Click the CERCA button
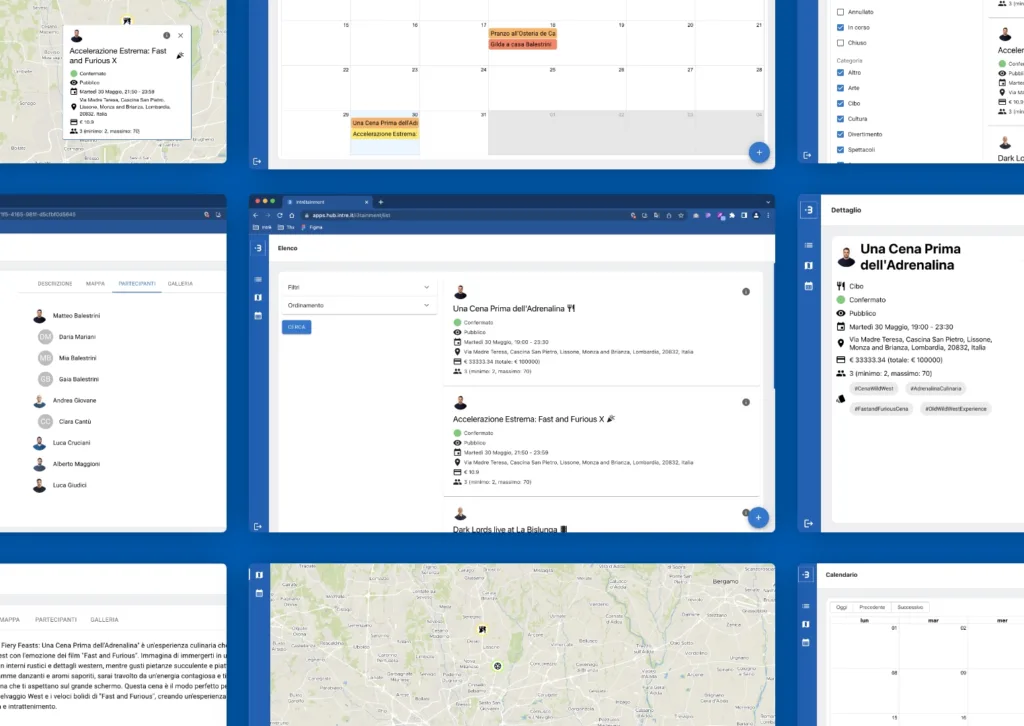Screen dimensions: 1024x726 296,327
